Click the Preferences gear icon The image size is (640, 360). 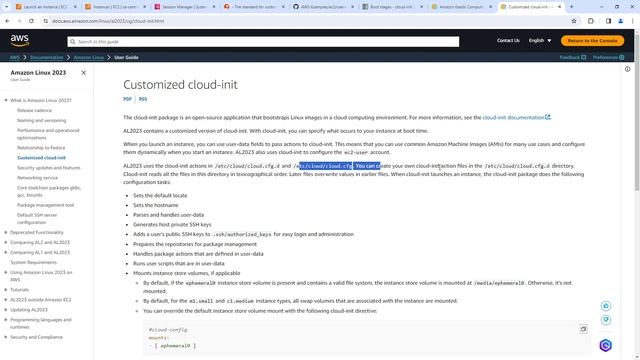click(622, 58)
